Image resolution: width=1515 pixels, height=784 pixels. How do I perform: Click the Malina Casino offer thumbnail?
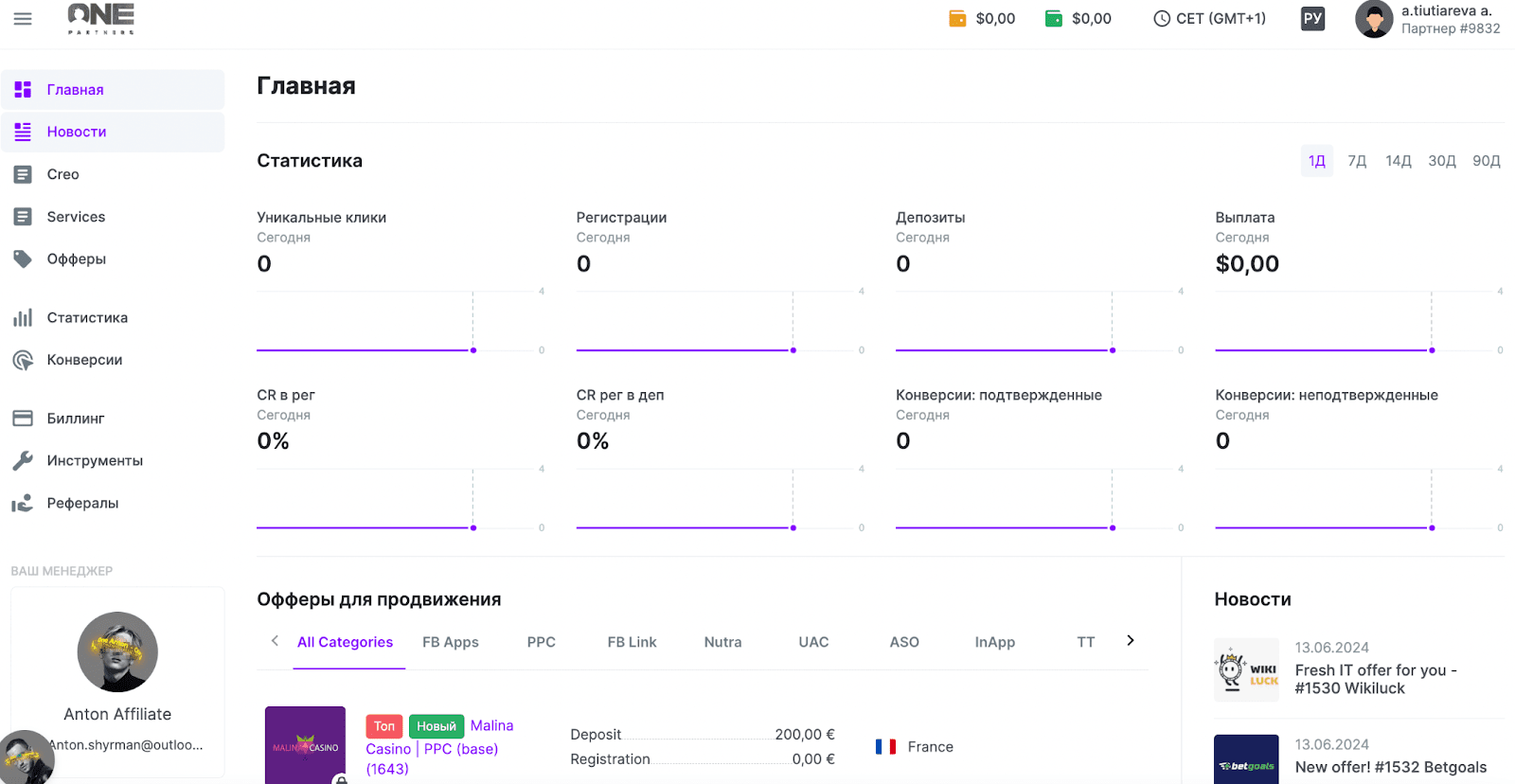coord(305,746)
